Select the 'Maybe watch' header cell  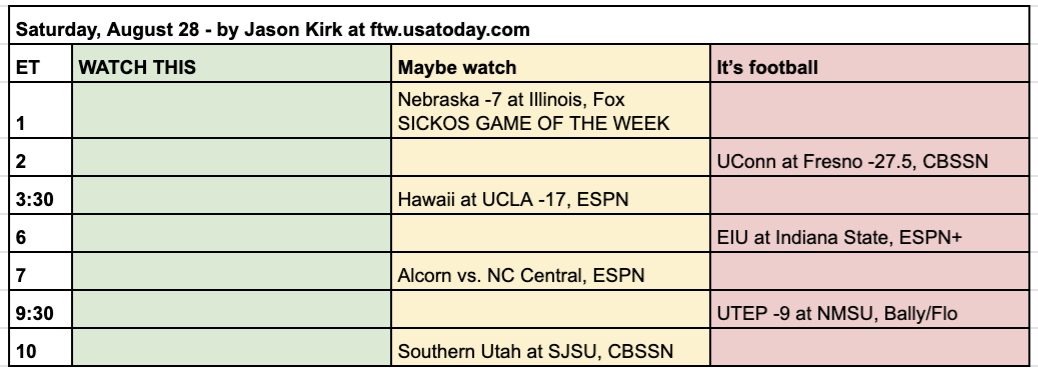551,64
